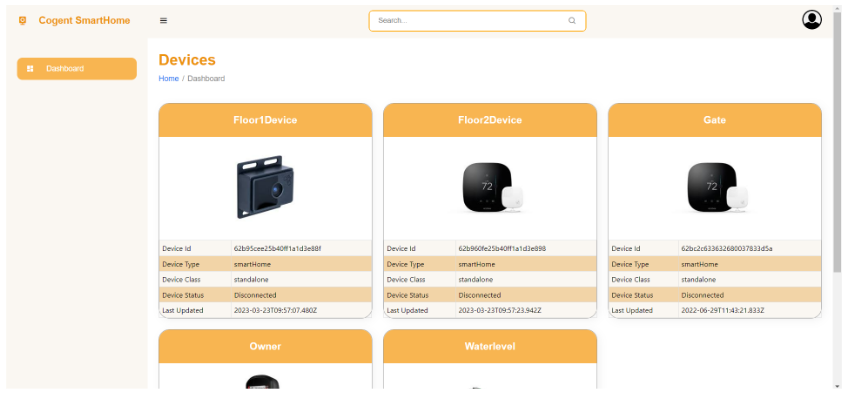Click the Dashboard grid icon in sidebar

pyautogui.click(x=30, y=69)
